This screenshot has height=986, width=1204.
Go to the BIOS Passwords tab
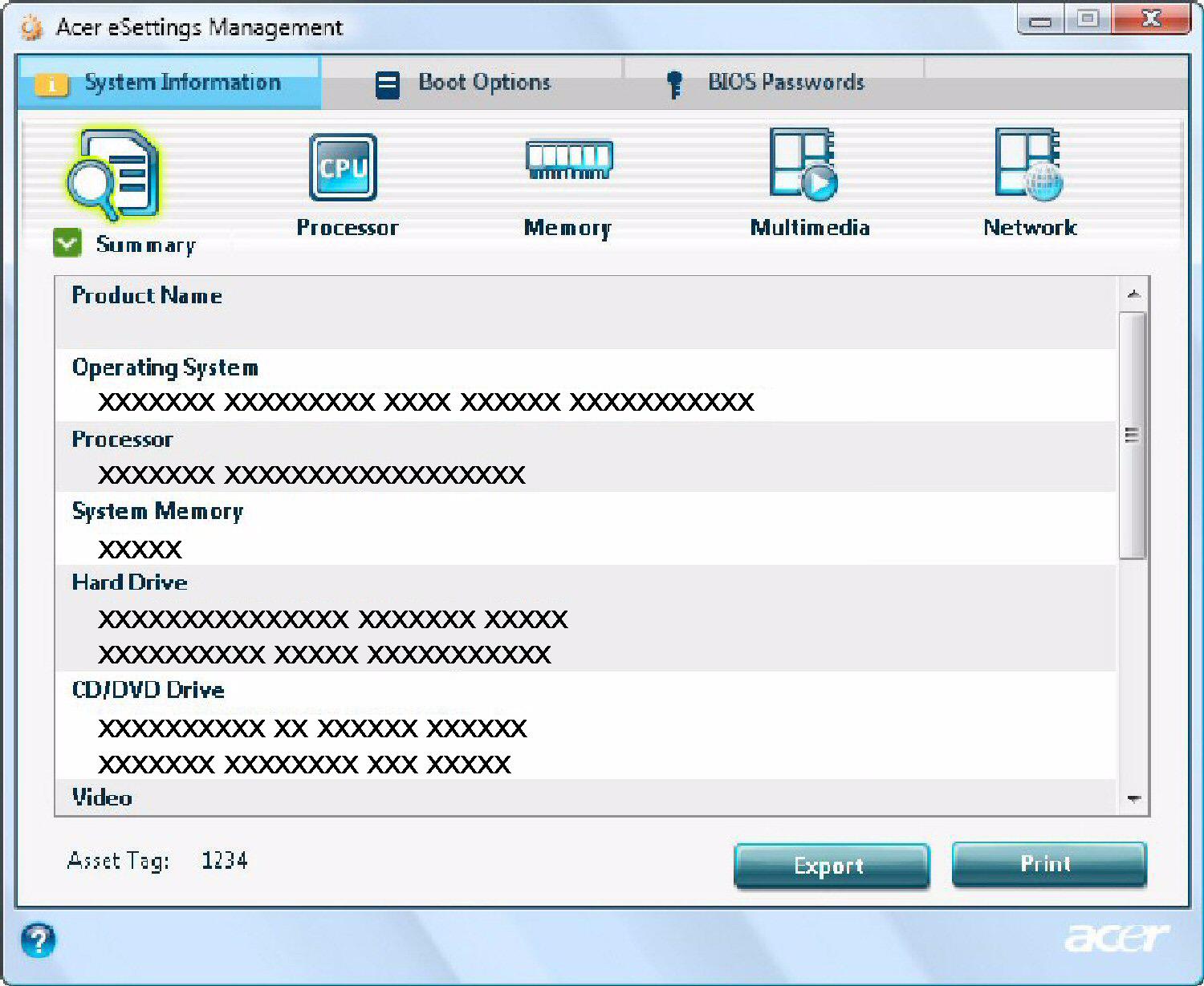775,83
